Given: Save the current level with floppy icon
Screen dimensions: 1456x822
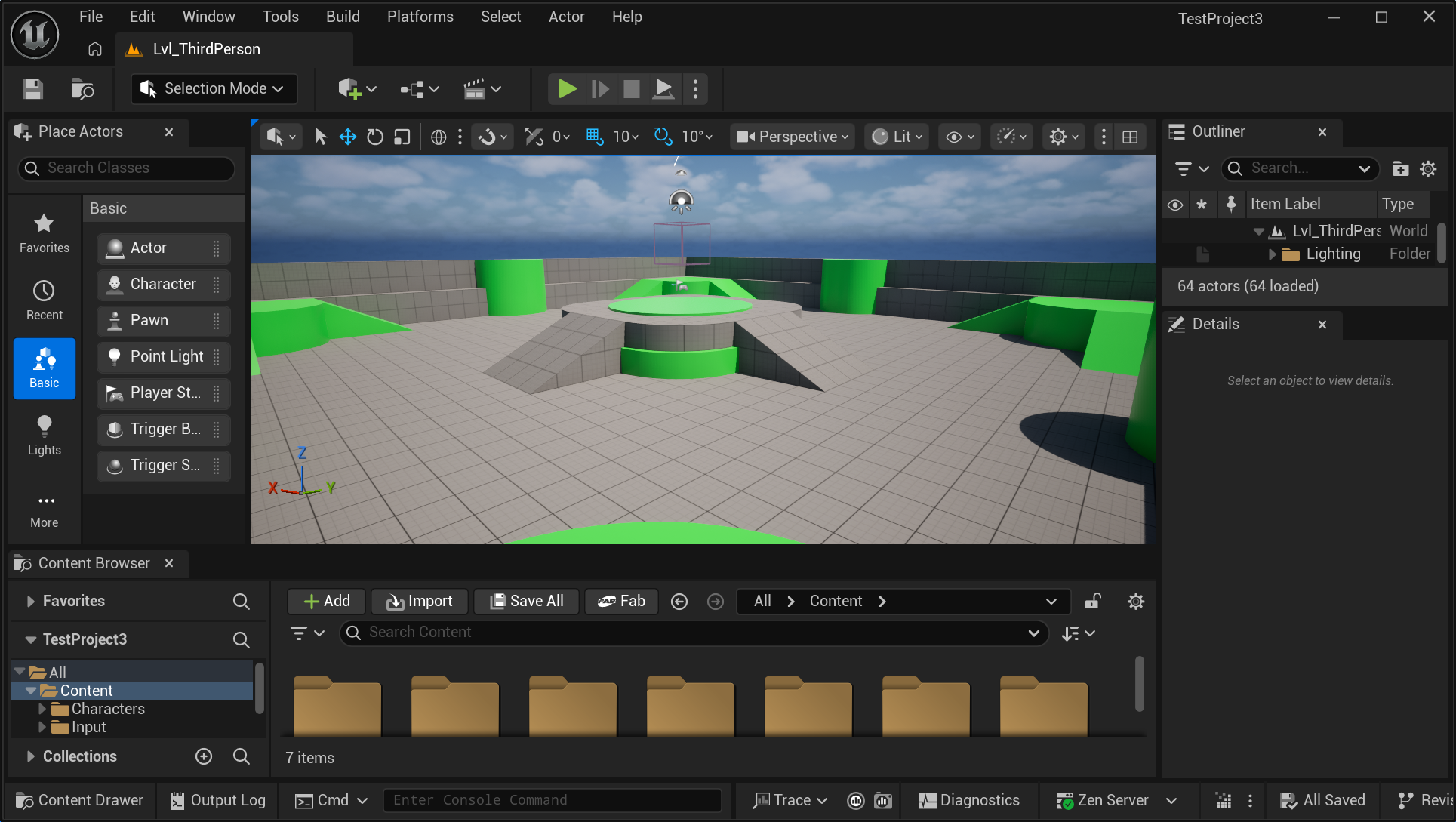Looking at the screenshot, I should click(32, 89).
